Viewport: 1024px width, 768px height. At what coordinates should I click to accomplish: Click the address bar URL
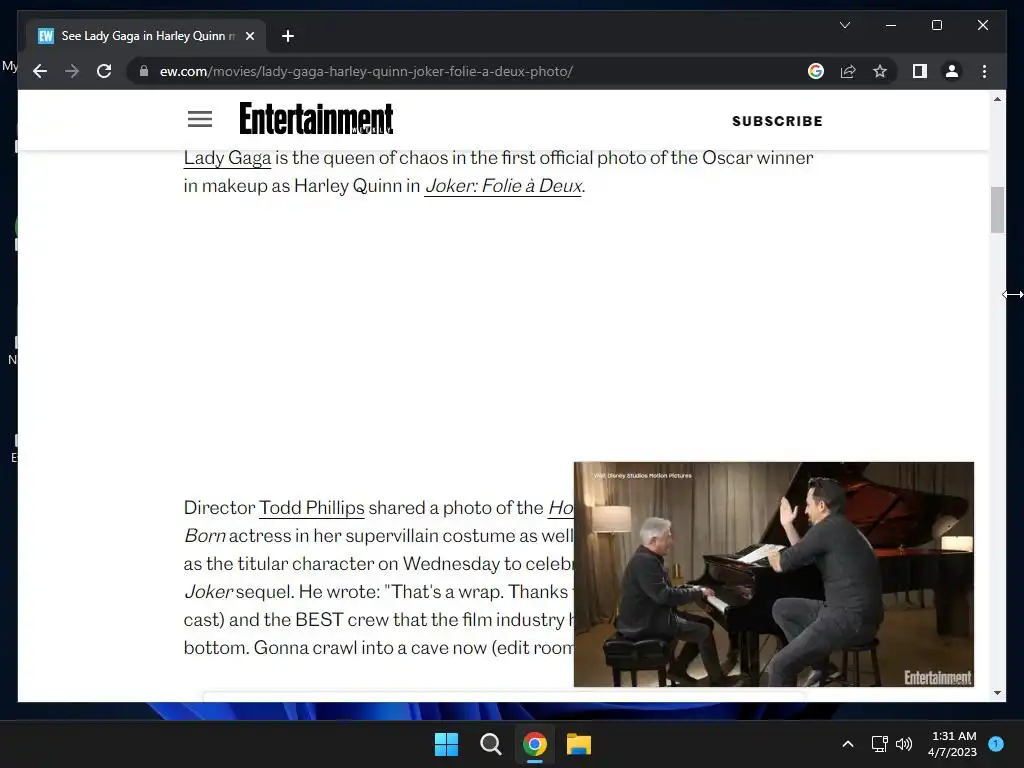[x=366, y=71]
